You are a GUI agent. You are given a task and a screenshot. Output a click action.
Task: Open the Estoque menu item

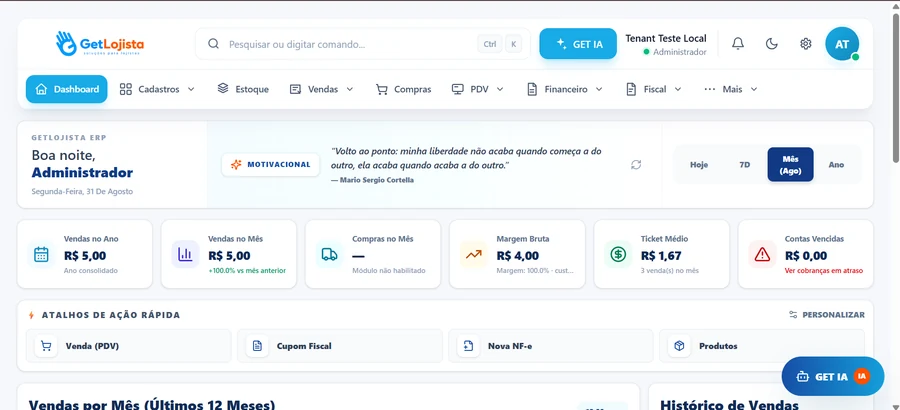pos(243,89)
